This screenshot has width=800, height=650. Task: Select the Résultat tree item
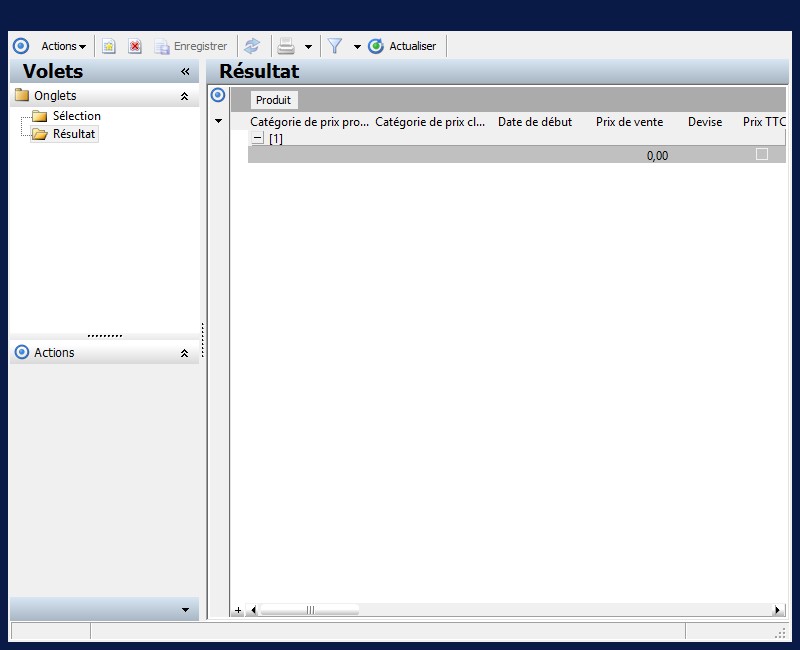coord(74,134)
